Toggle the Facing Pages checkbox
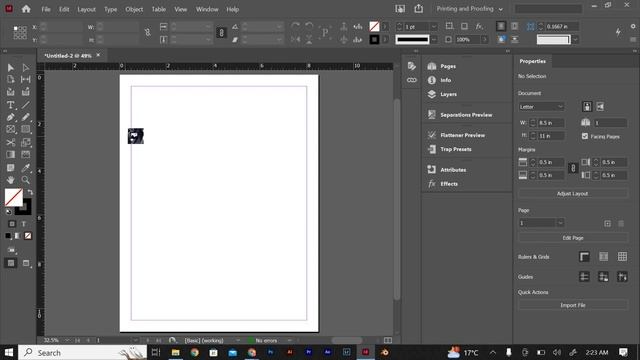 click(x=585, y=136)
